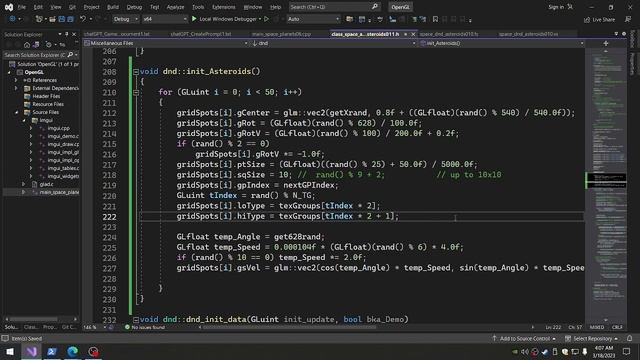Click the Open File folder icon in toolbar

52,19
